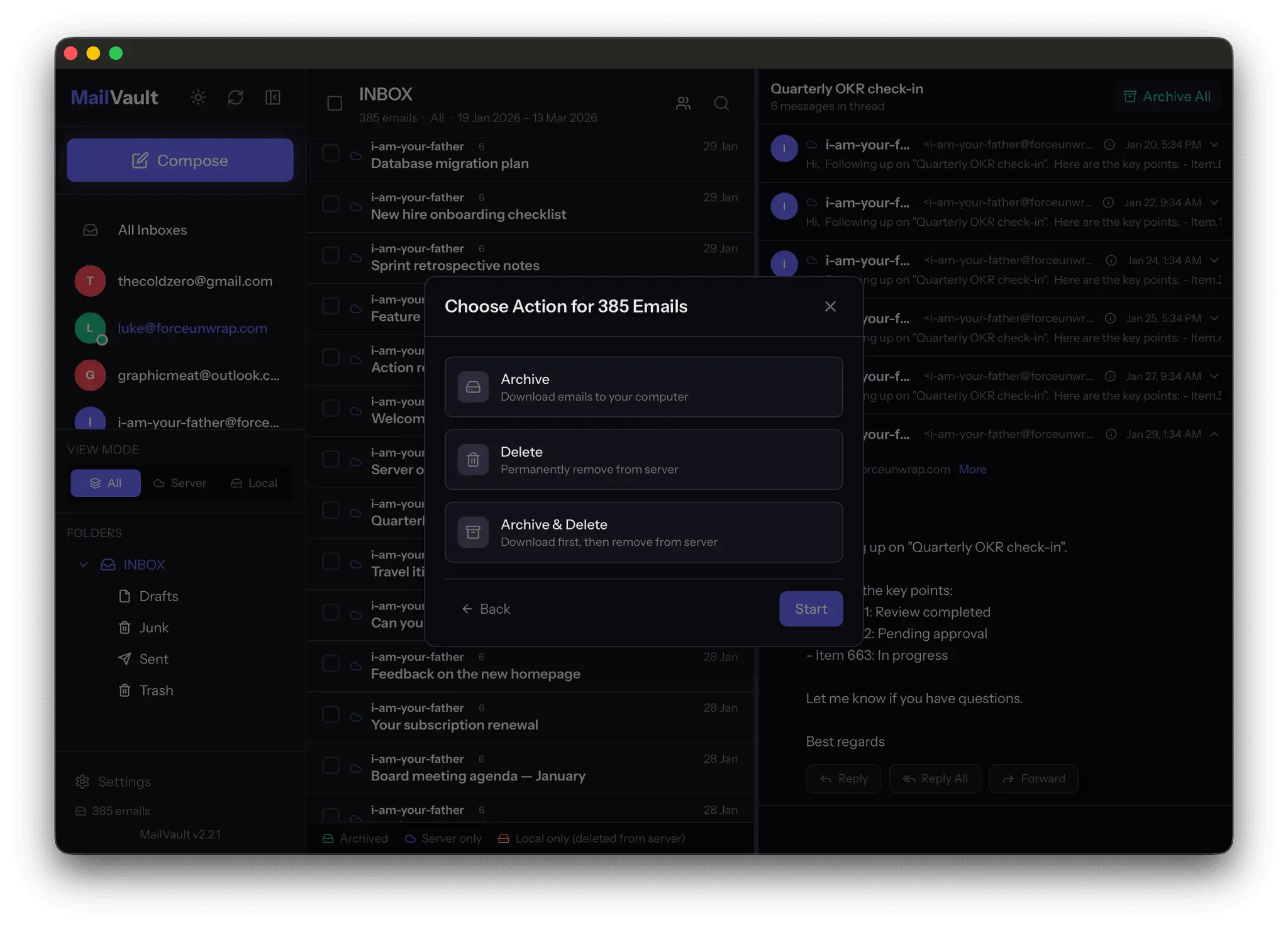The image size is (1288, 927).
Task: Select the Archive option card
Action: (x=643, y=387)
